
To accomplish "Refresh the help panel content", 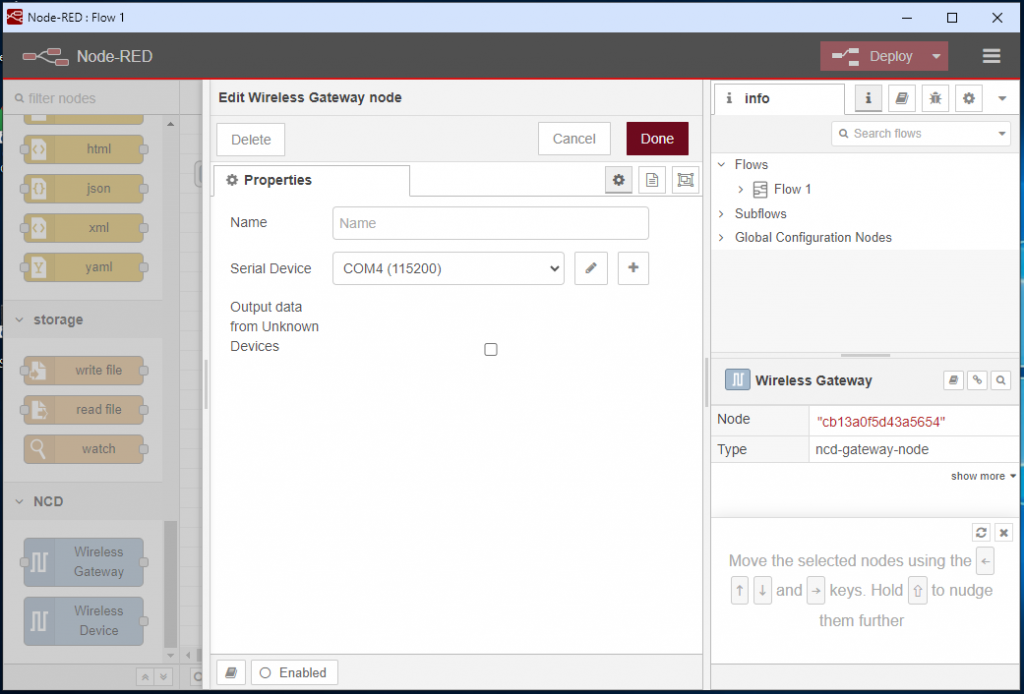I will pos(981,532).
